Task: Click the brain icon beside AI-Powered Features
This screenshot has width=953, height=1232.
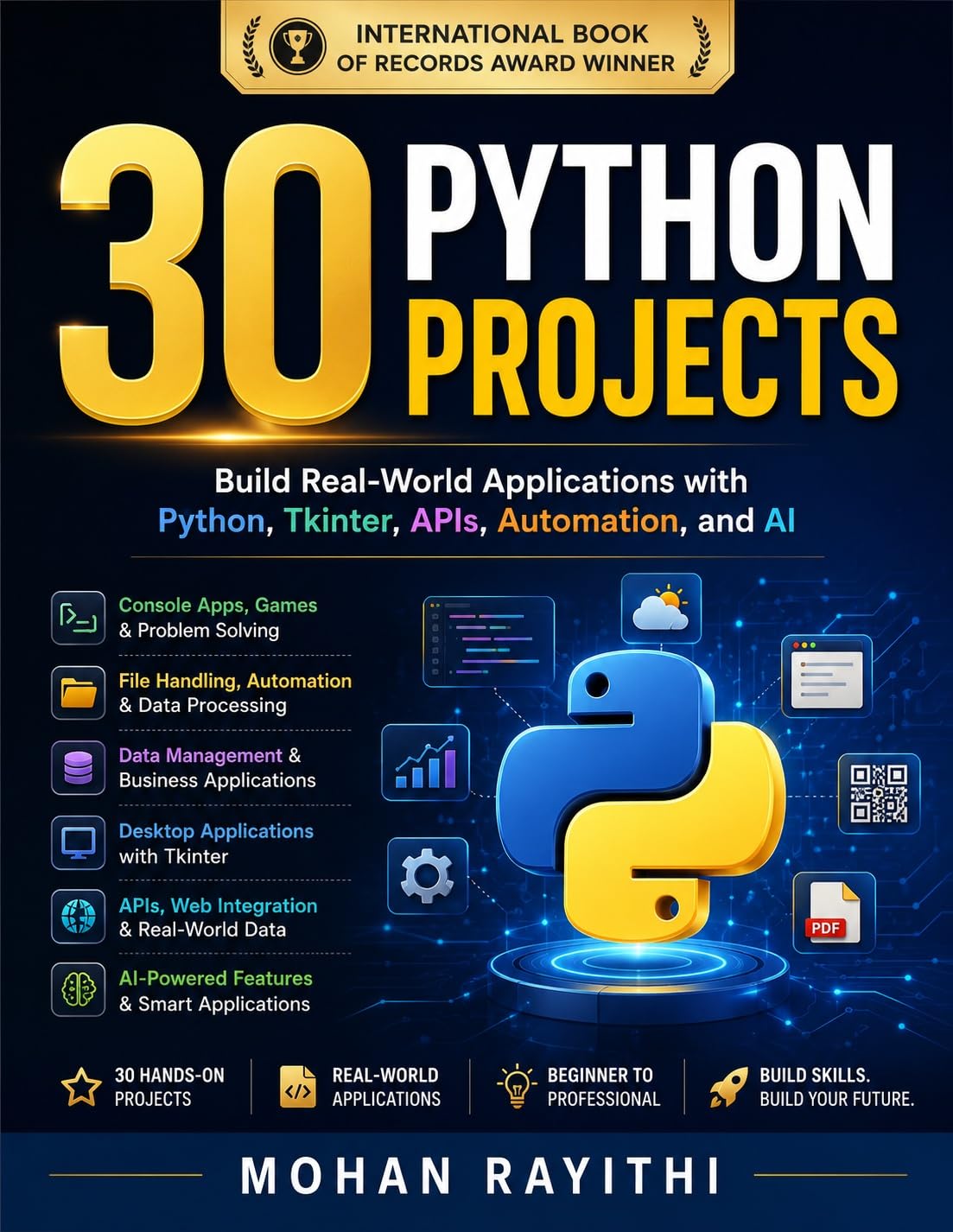Action: [78, 990]
